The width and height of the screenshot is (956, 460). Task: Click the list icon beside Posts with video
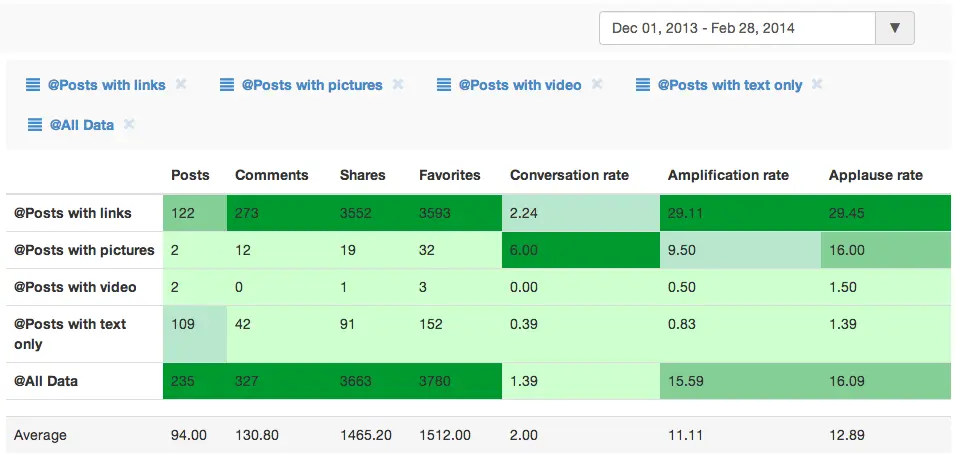point(444,85)
